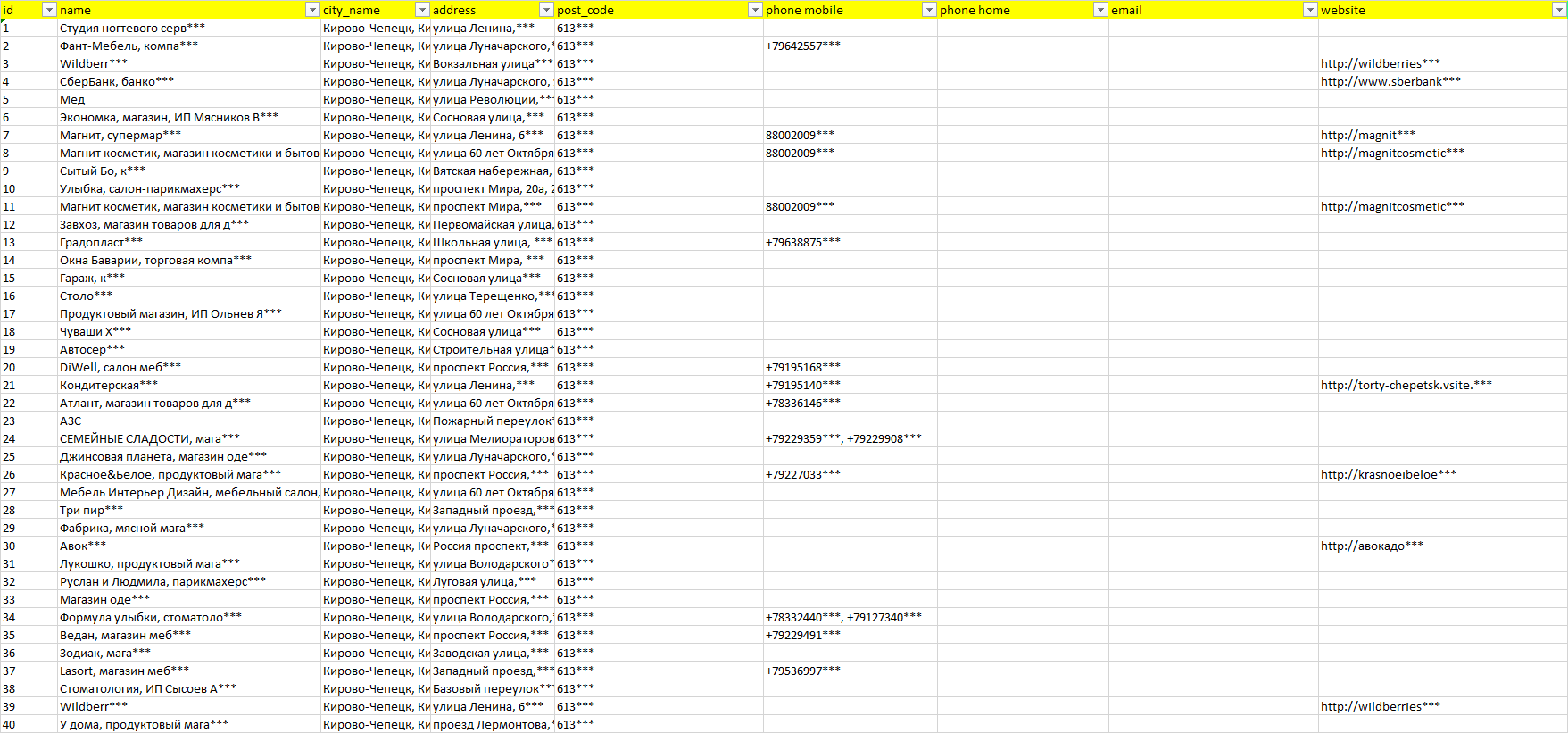The height and width of the screenshot is (733, 1568).
Task: Select the +79642557*** phone number cell
Action: (x=802, y=46)
